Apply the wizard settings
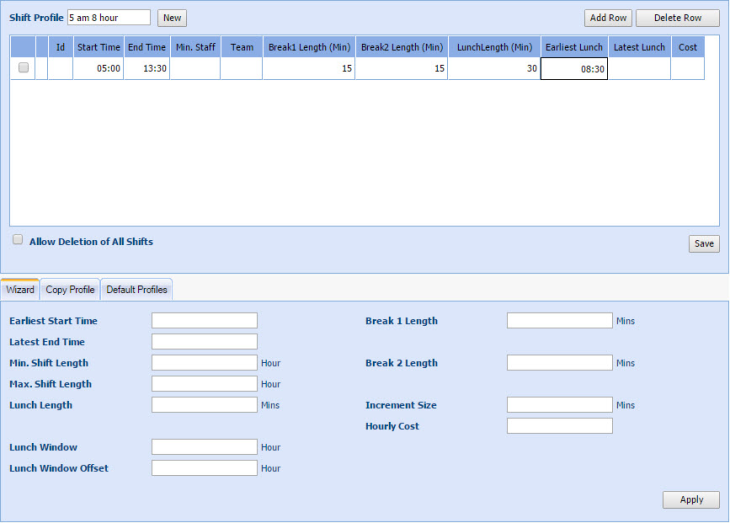The image size is (730, 523). click(x=691, y=500)
